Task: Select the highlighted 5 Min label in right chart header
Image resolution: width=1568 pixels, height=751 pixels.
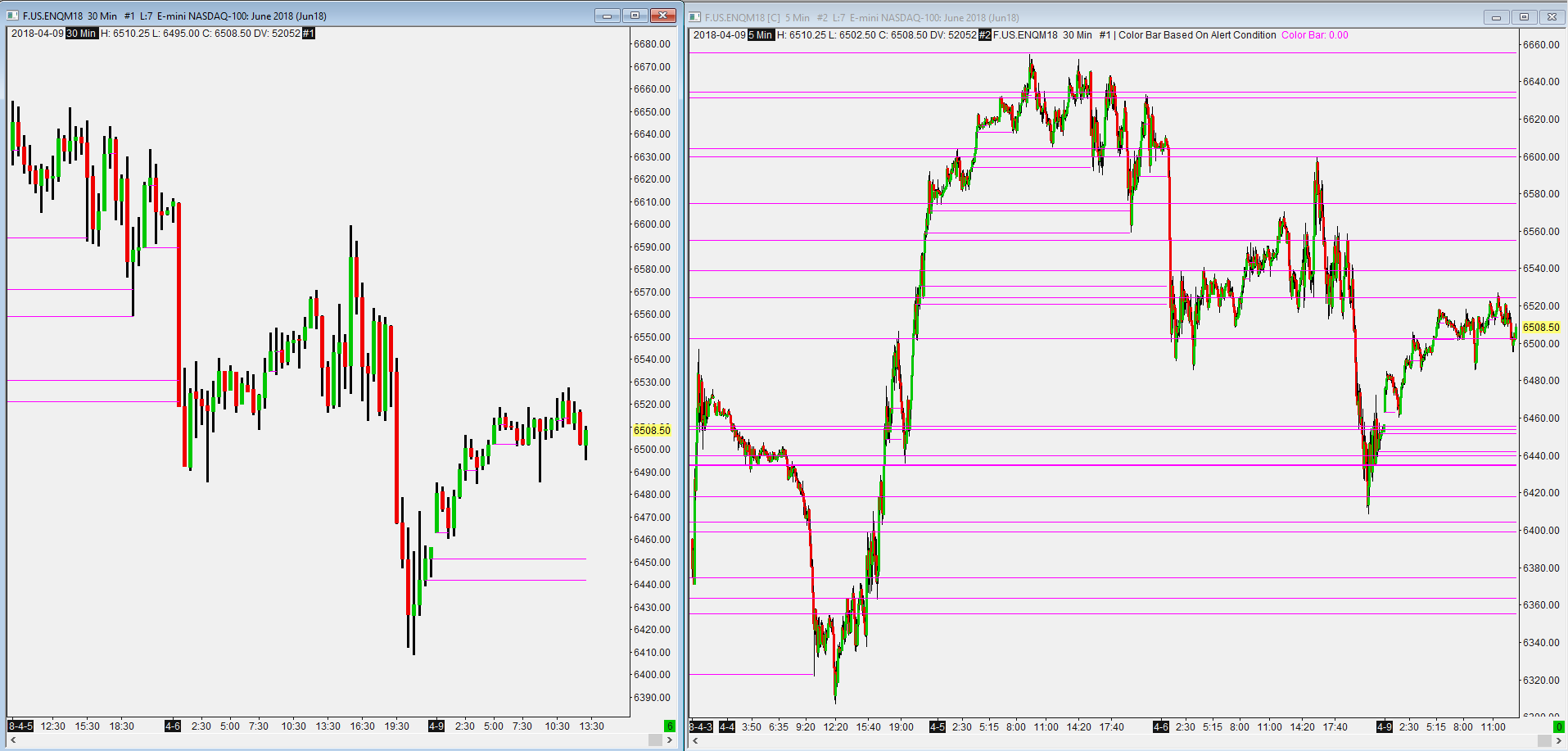Action: [x=761, y=35]
